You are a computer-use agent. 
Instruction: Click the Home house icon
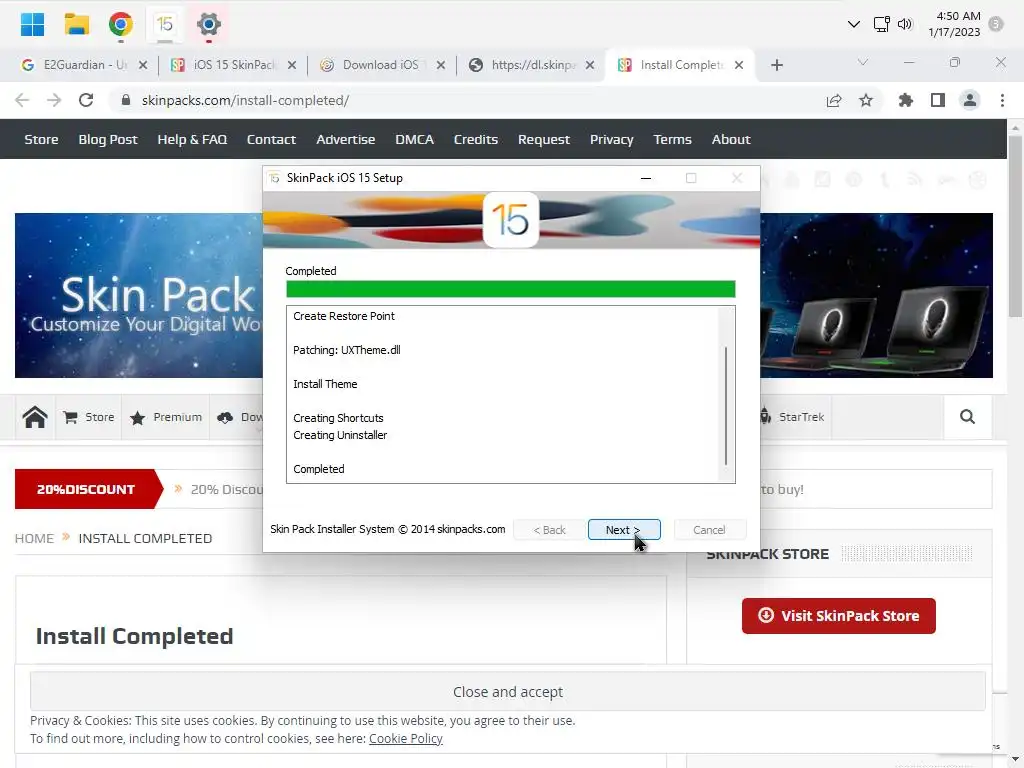click(x=35, y=417)
